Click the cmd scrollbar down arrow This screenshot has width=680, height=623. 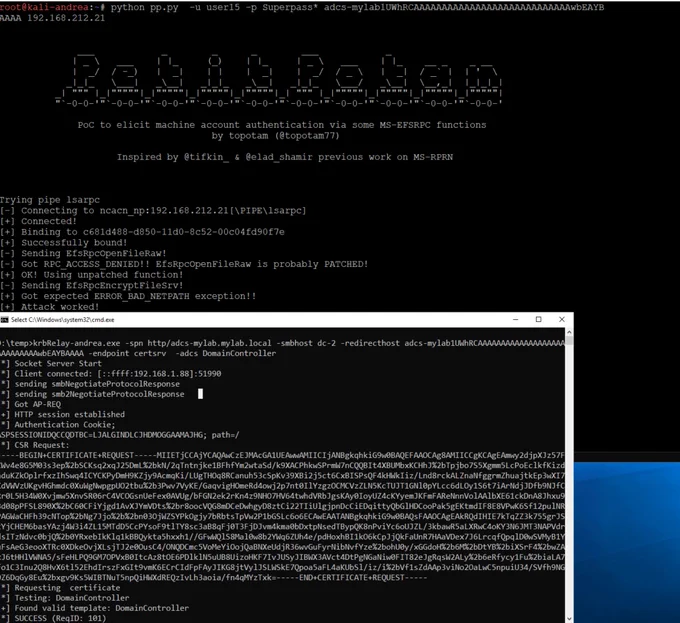569,619
